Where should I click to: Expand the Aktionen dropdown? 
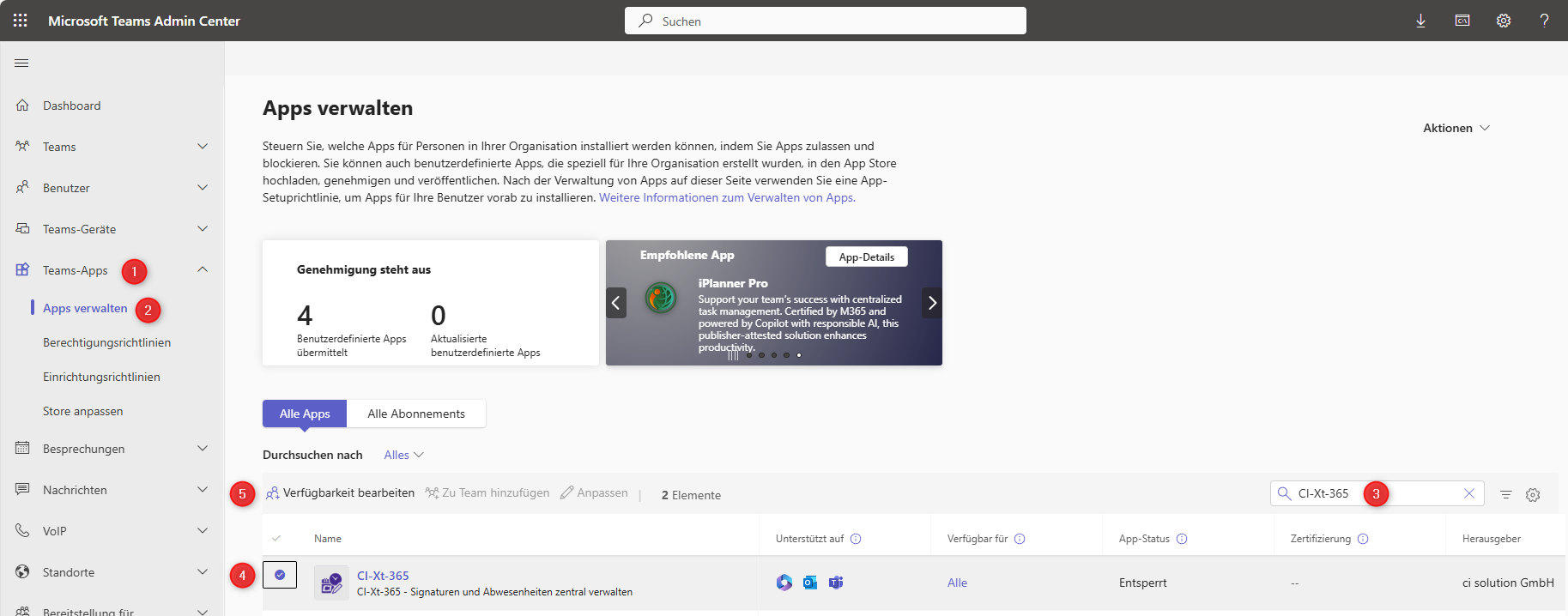1456,128
